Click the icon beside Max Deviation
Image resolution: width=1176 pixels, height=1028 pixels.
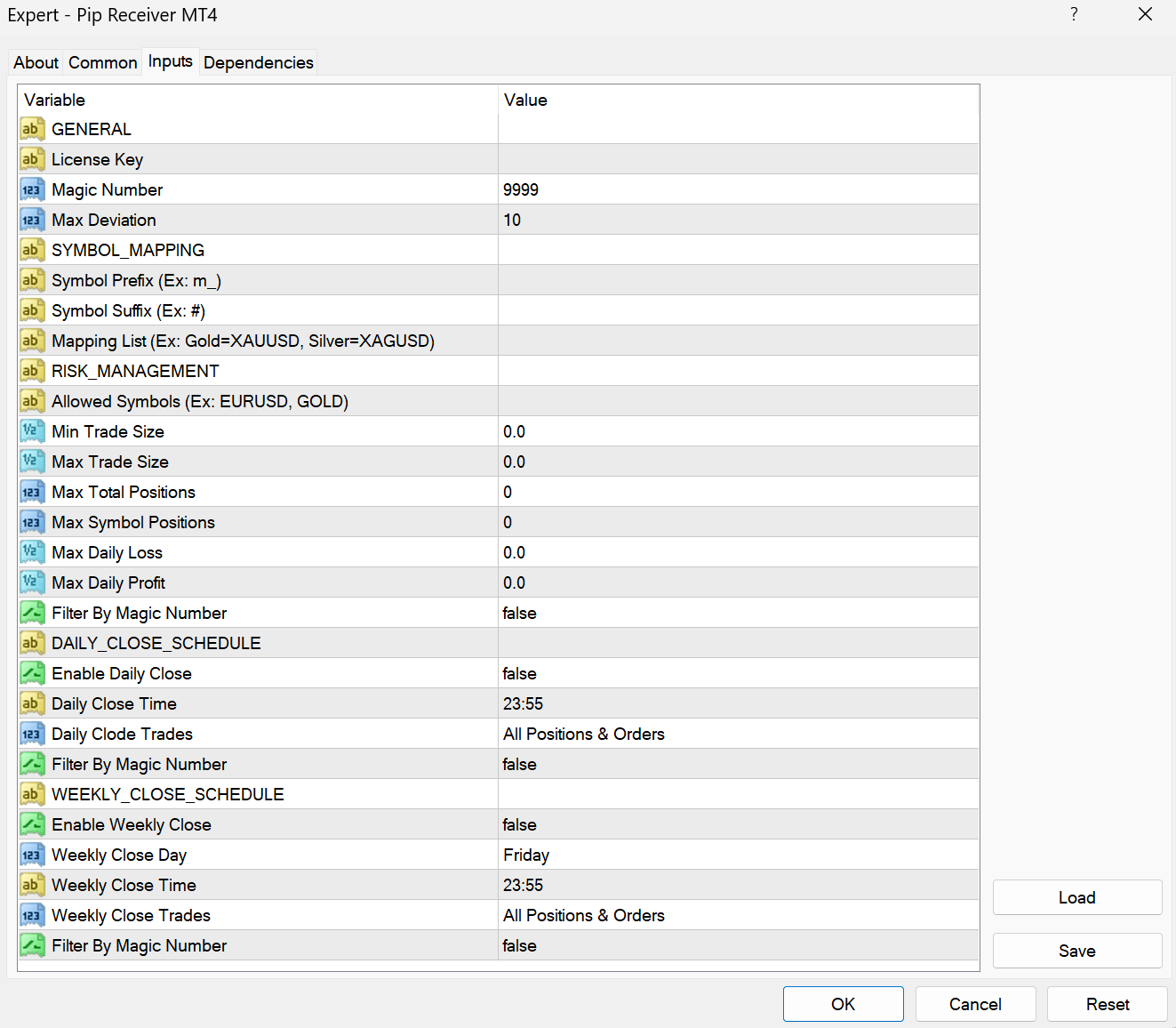point(32,220)
